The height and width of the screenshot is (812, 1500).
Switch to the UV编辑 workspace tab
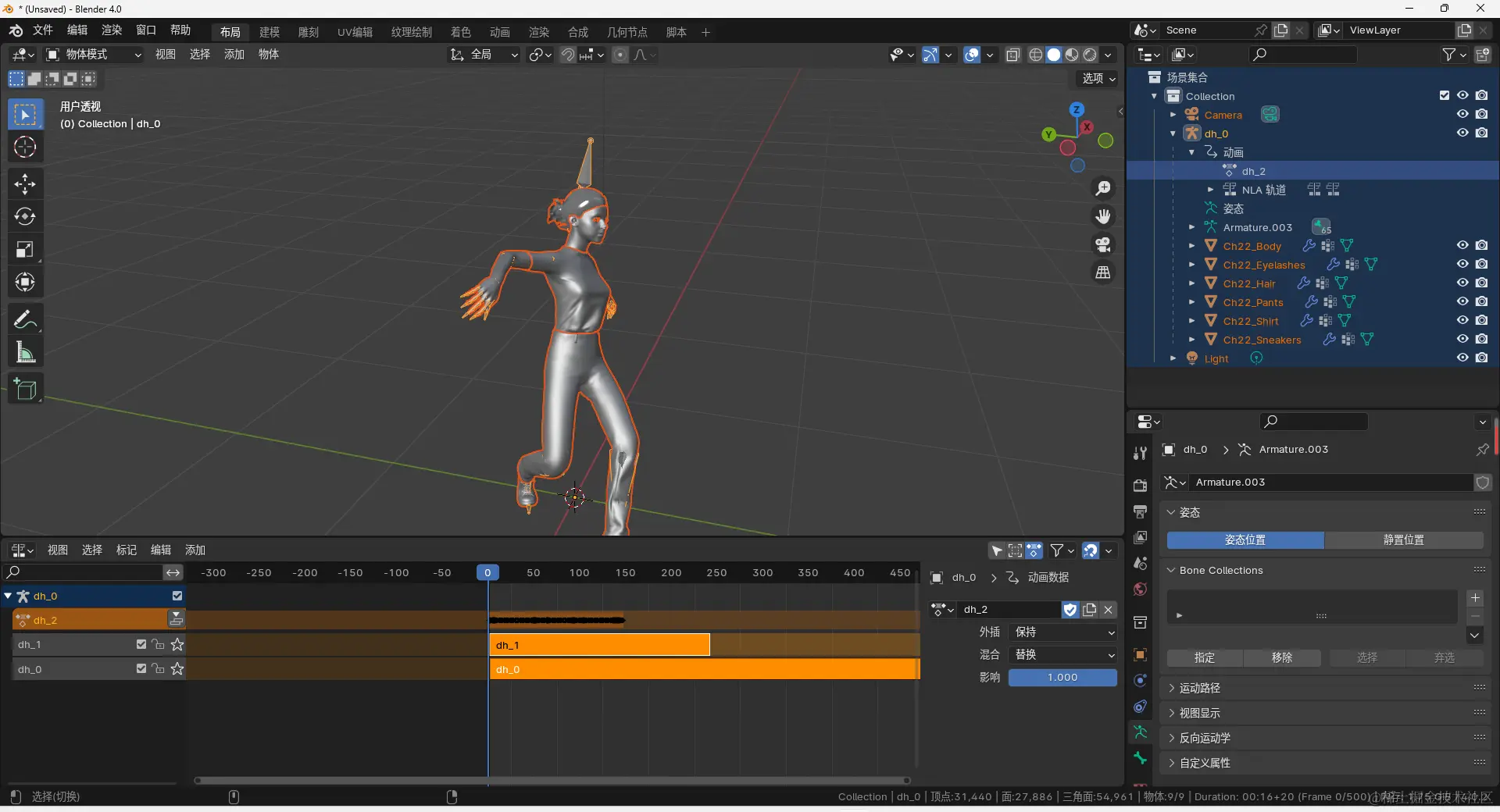point(355,32)
